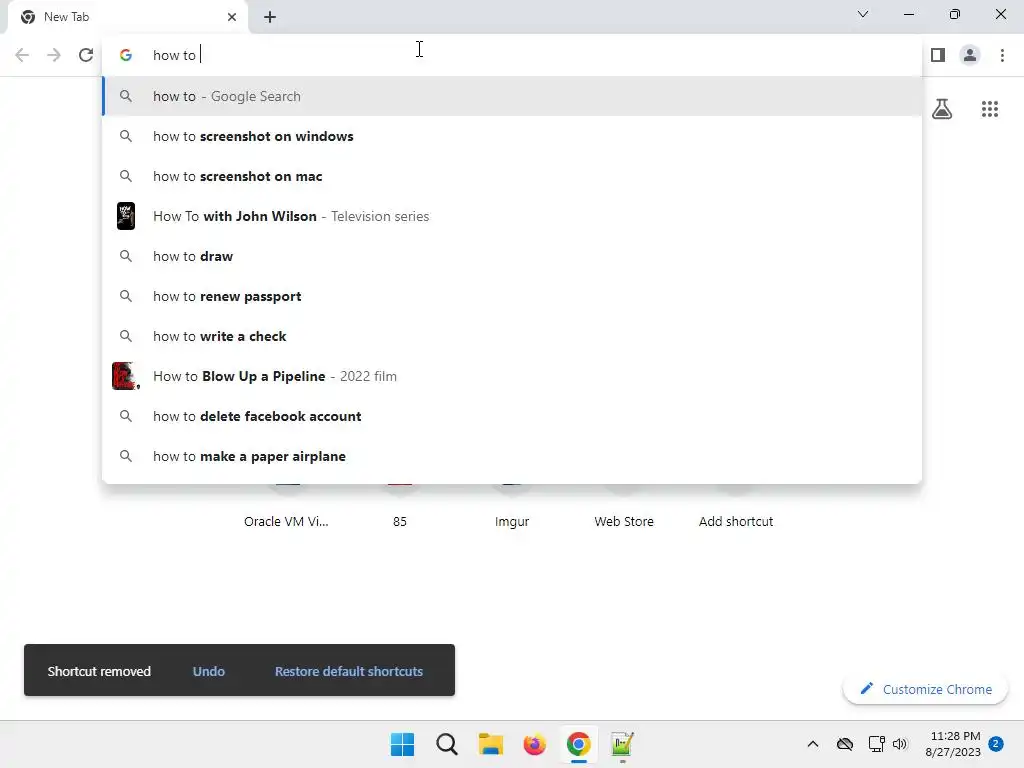Launch Firefox from the taskbar
This screenshot has width=1024, height=768.
click(x=534, y=744)
